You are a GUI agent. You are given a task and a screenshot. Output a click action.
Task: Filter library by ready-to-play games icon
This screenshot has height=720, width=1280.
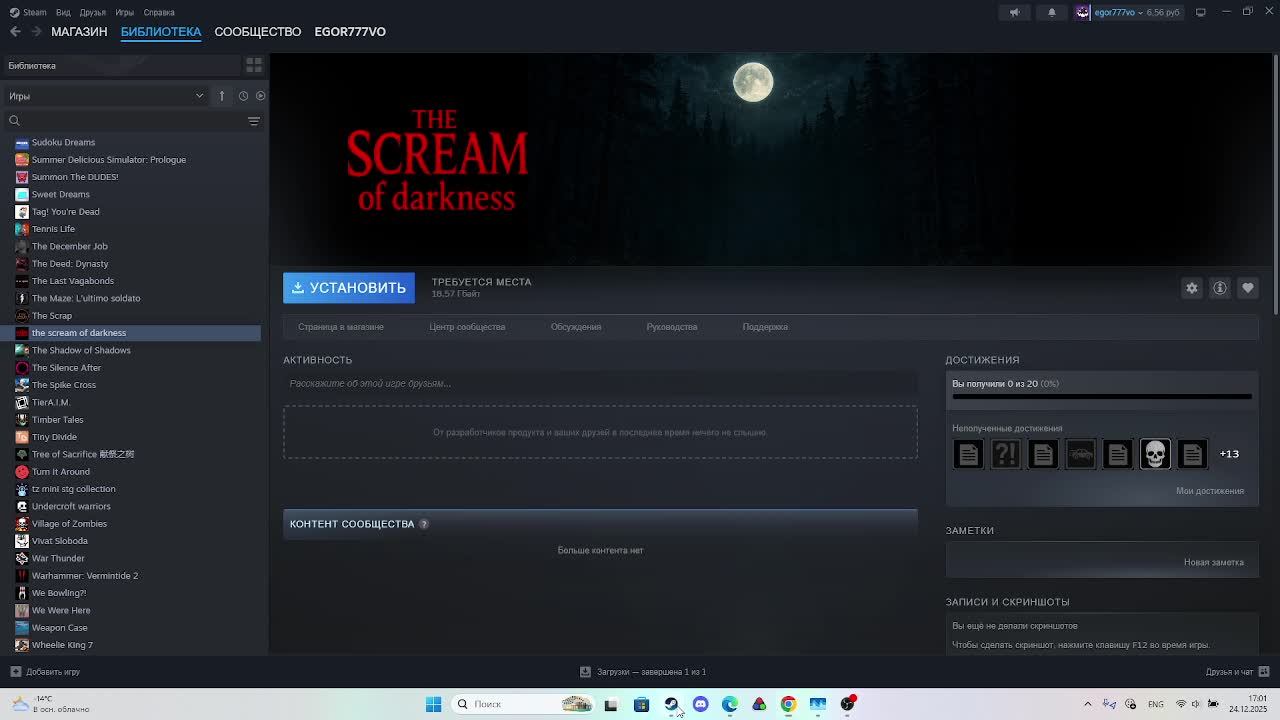click(260, 96)
